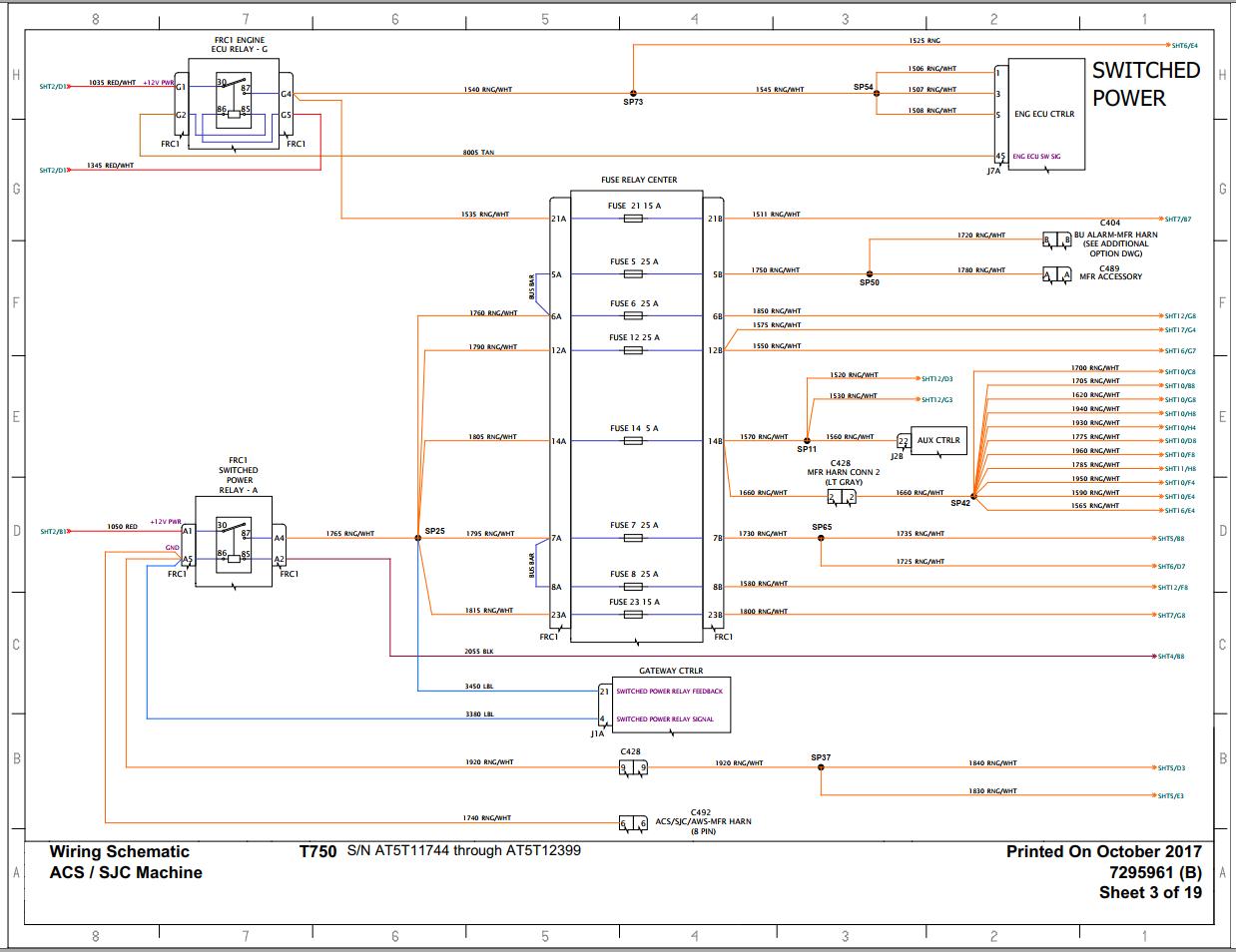Click the C492 ACS/SJC/AWS-MFR HARN label
1236x952 pixels.
(x=703, y=821)
